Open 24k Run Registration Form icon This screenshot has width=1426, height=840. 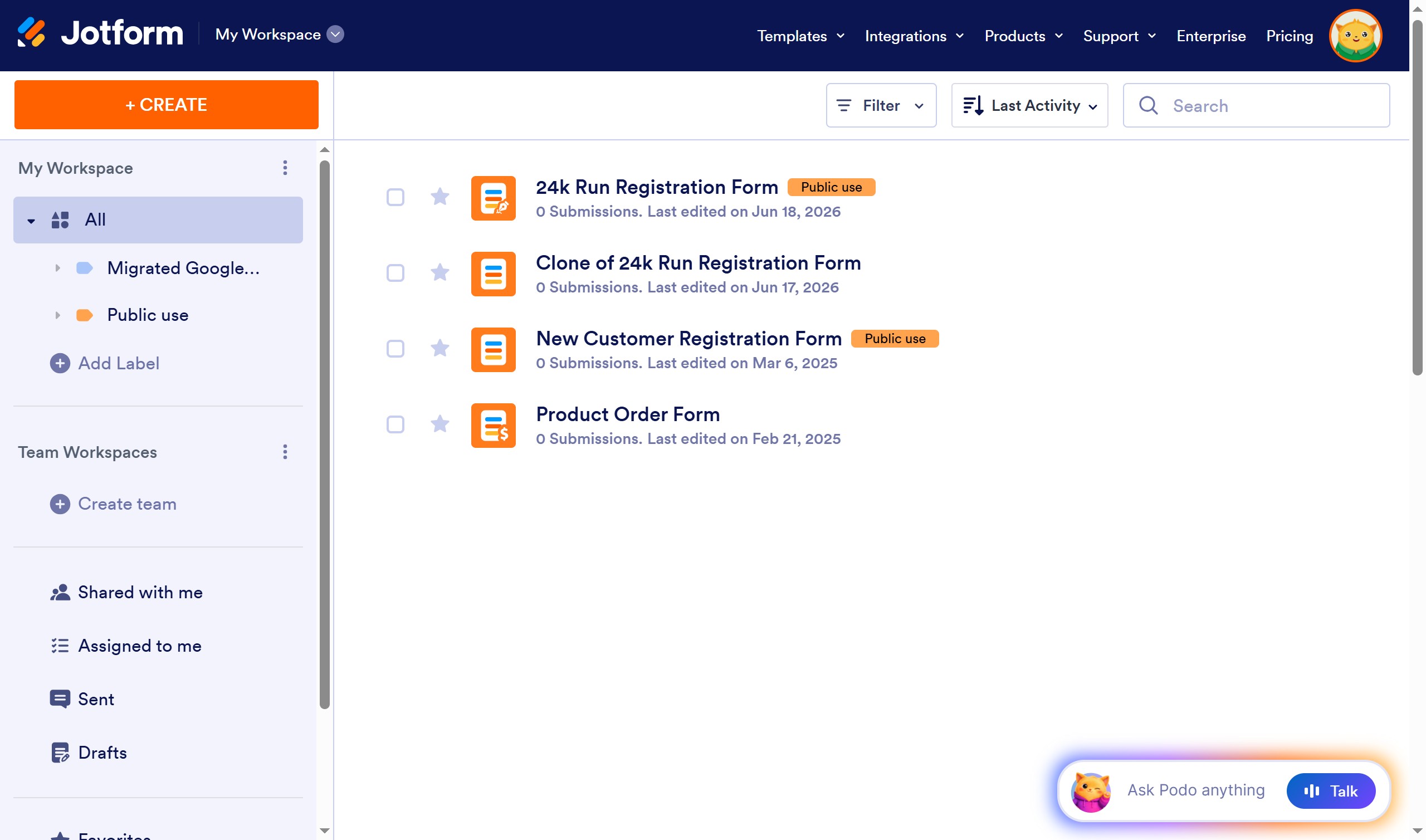tap(494, 198)
